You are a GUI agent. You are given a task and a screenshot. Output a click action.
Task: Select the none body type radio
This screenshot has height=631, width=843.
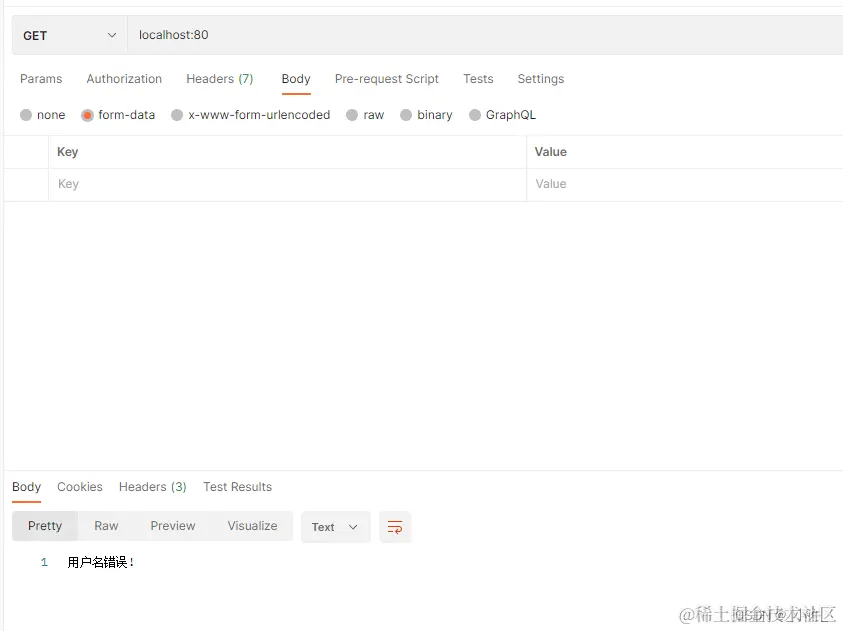(26, 115)
